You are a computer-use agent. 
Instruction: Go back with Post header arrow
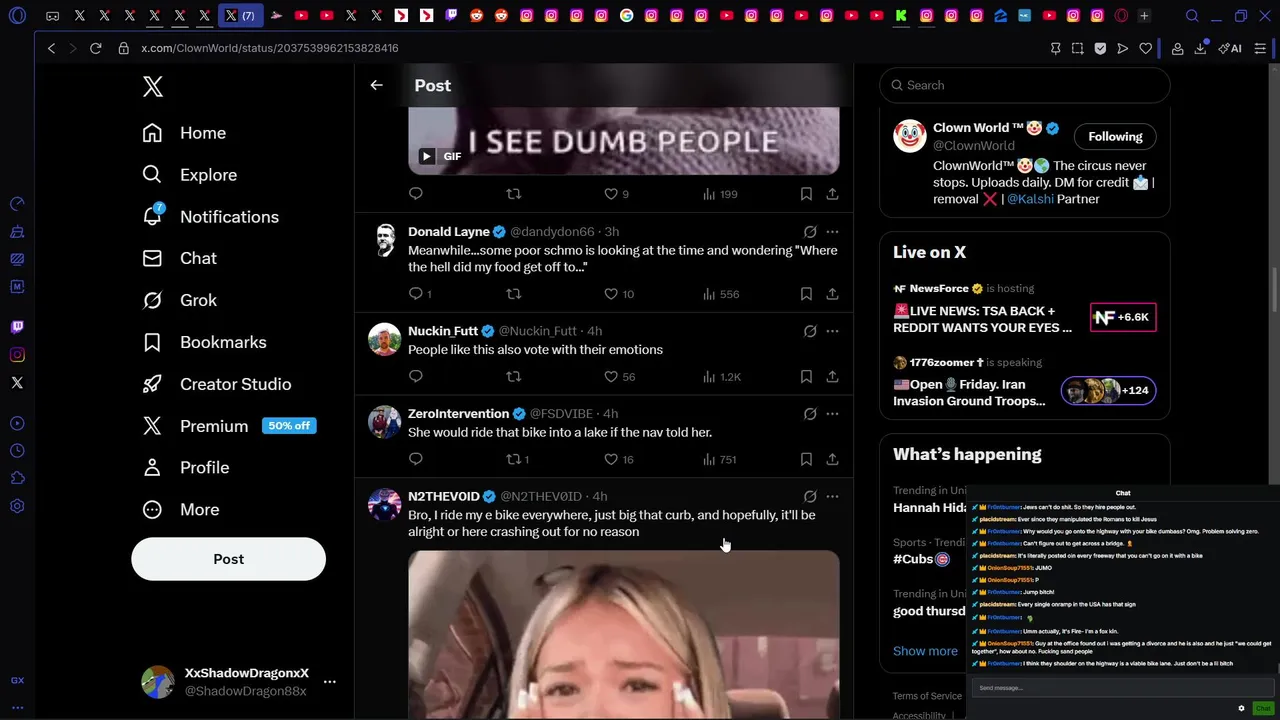pyautogui.click(x=376, y=85)
